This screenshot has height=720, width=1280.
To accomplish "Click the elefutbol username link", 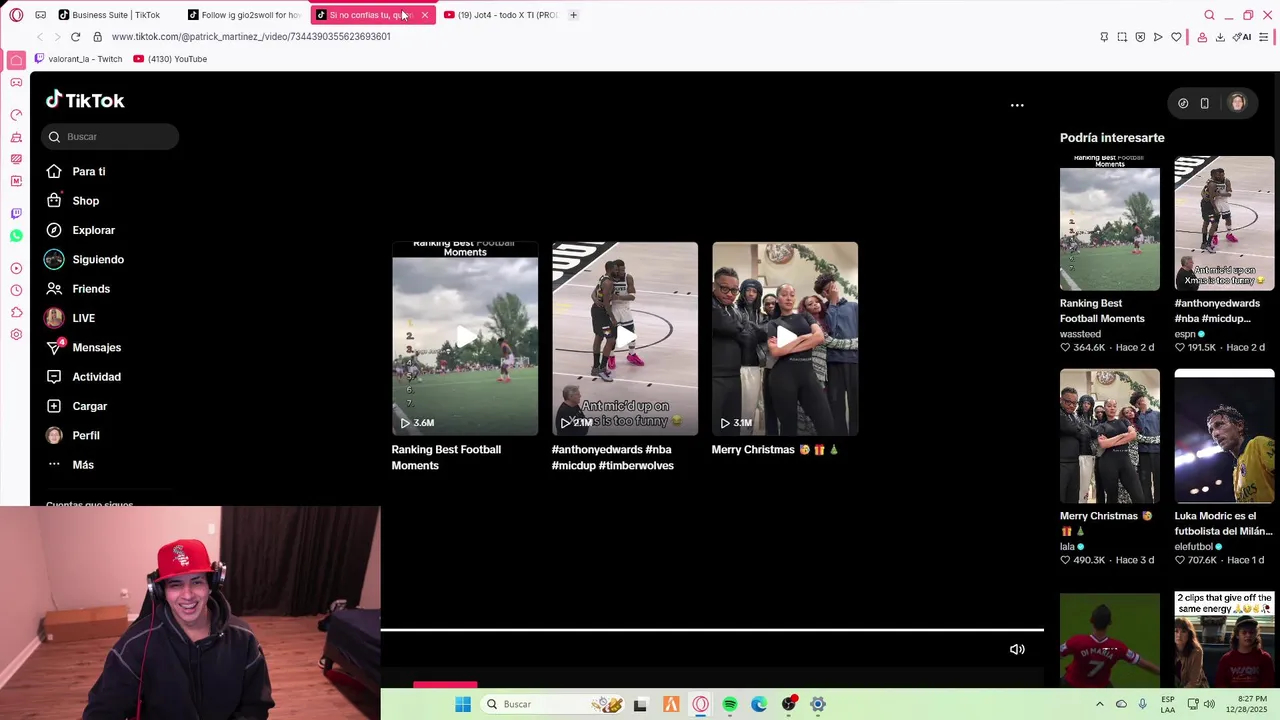I will tap(1194, 547).
